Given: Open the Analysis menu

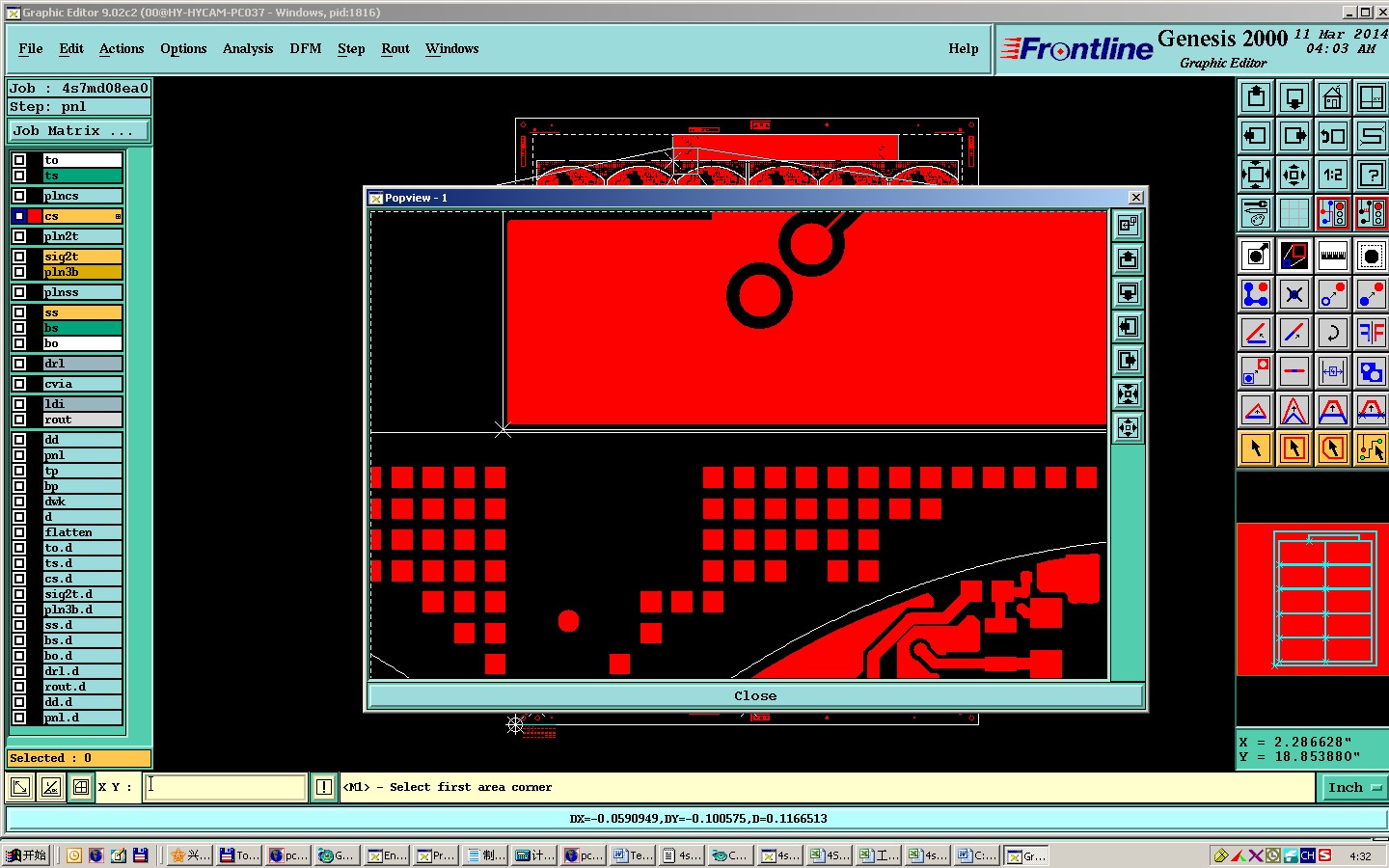Looking at the screenshot, I should pyautogui.click(x=248, y=48).
